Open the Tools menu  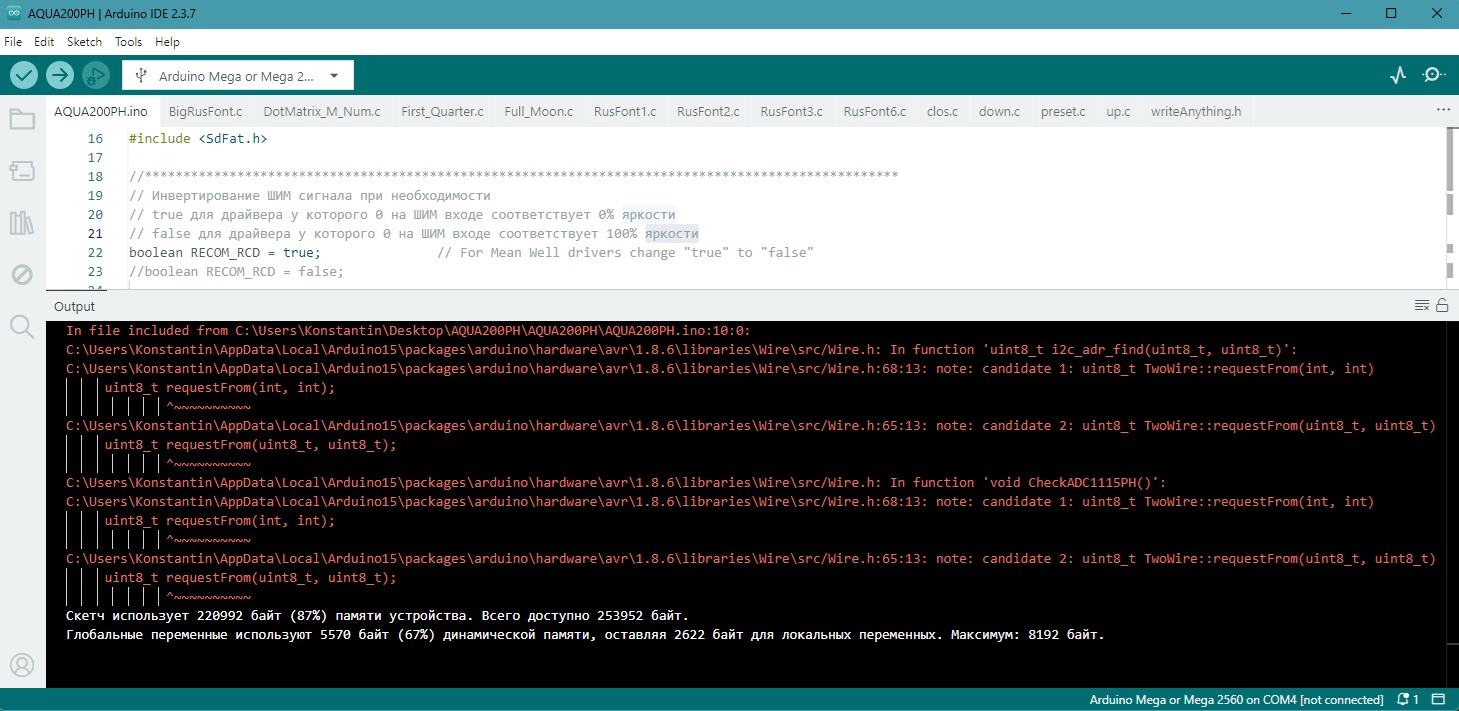[128, 42]
